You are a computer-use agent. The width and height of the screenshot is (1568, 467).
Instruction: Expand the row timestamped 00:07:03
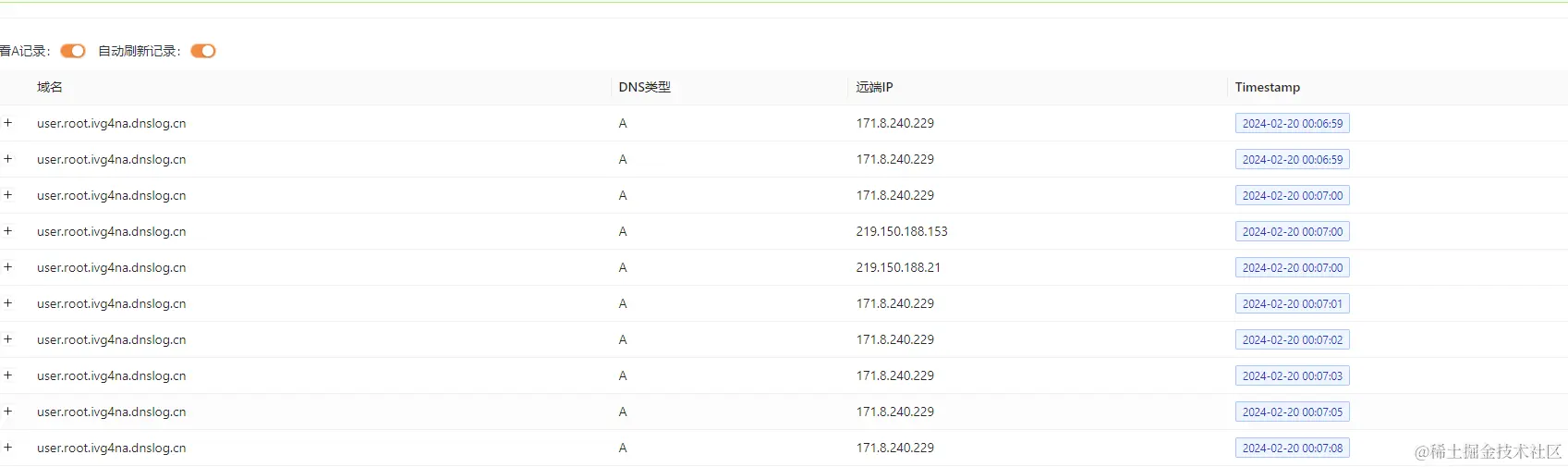(7, 375)
